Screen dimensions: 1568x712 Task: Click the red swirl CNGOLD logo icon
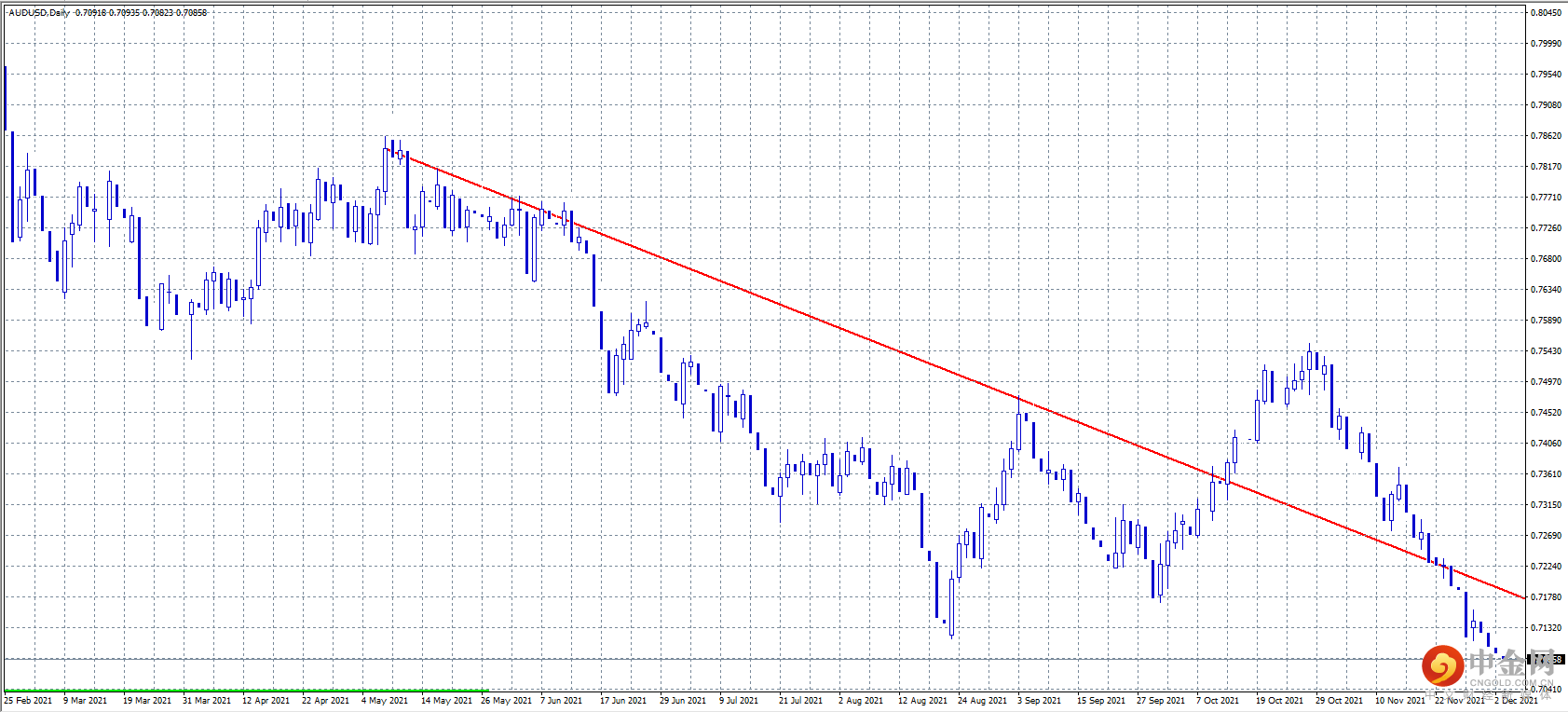click(1442, 665)
